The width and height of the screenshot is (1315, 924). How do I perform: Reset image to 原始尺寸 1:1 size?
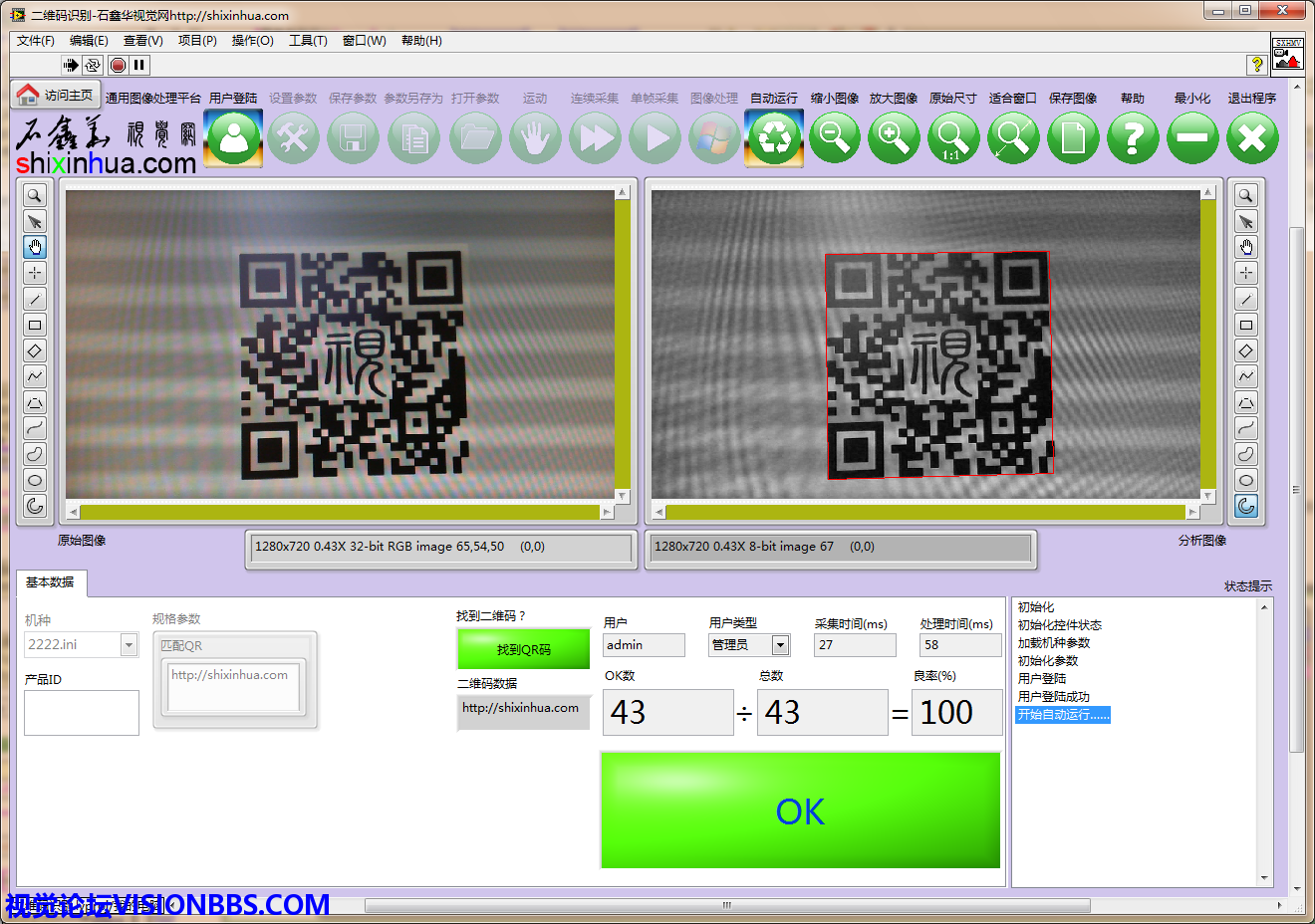[x=953, y=137]
